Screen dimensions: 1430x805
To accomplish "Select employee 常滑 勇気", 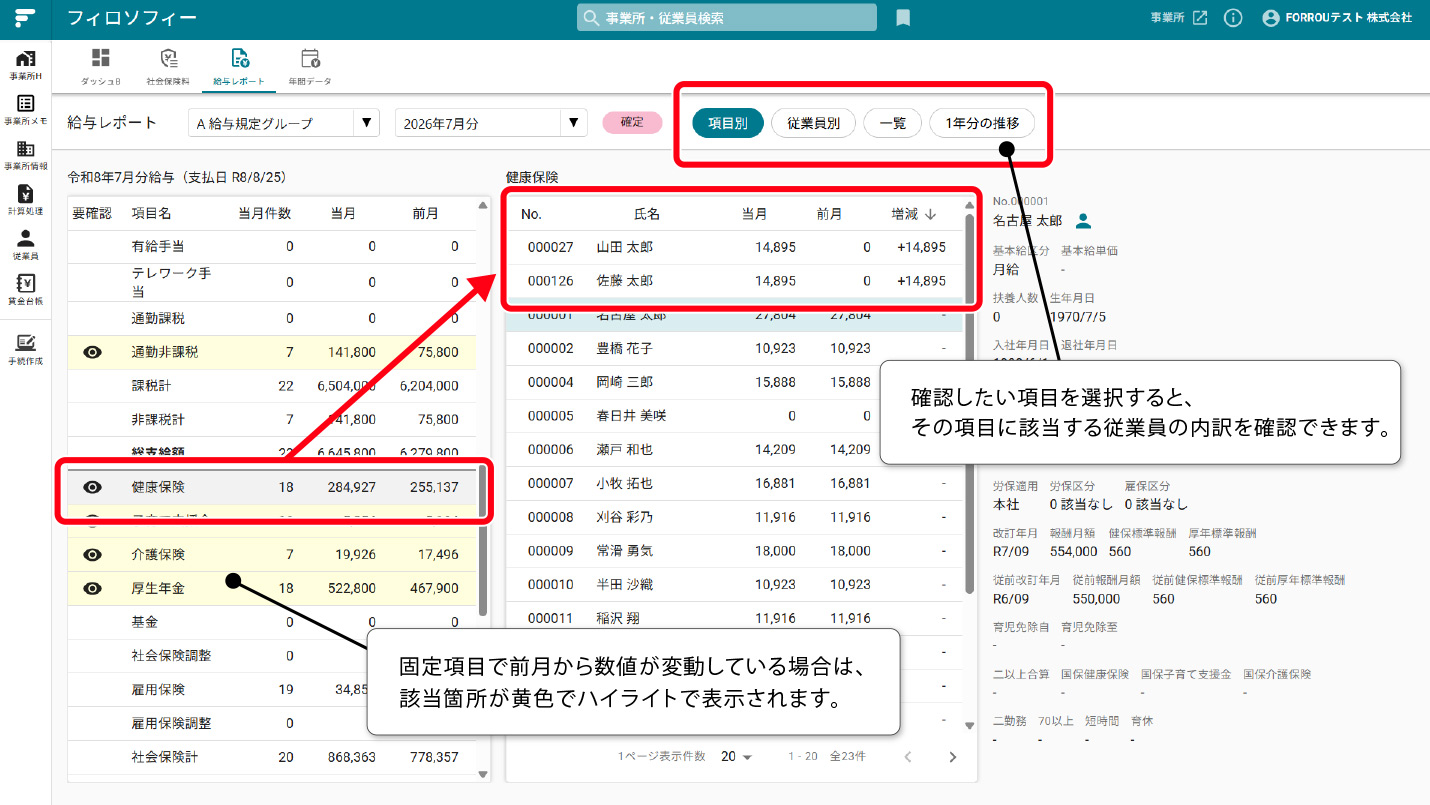I will pos(734,551).
